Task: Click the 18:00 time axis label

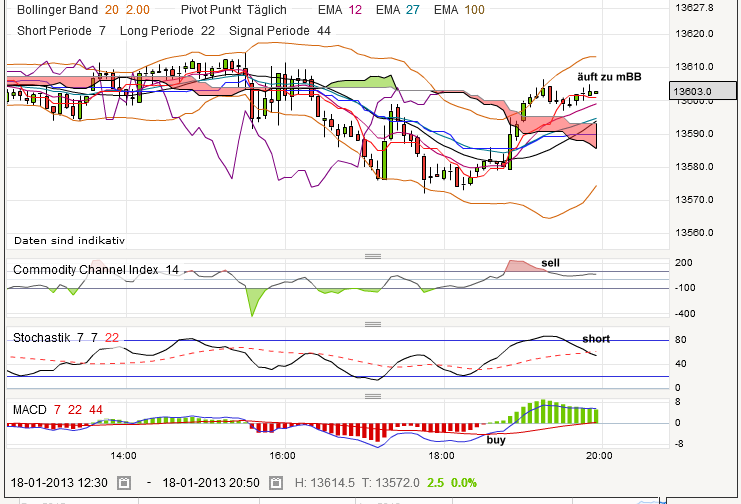Action: click(x=441, y=456)
